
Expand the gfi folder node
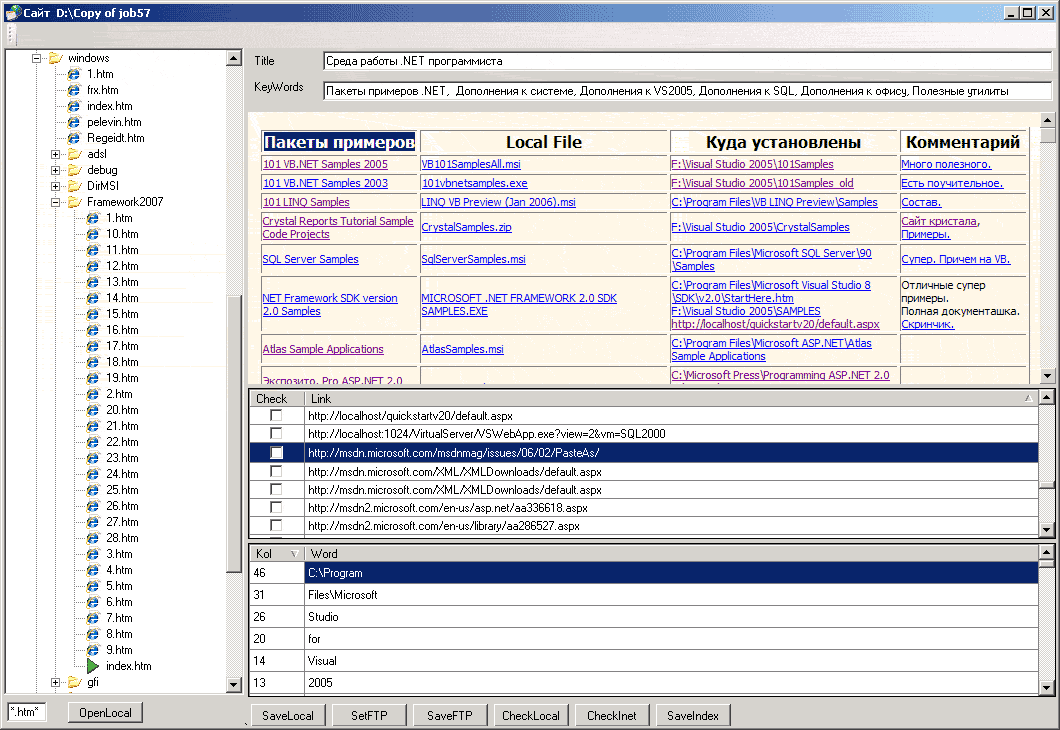(55, 682)
